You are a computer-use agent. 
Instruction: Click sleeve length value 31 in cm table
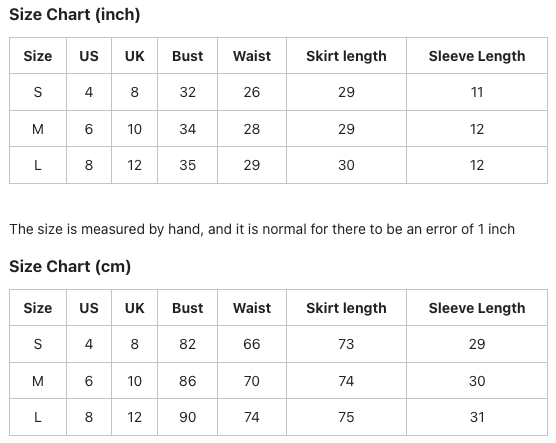point(477,417)
